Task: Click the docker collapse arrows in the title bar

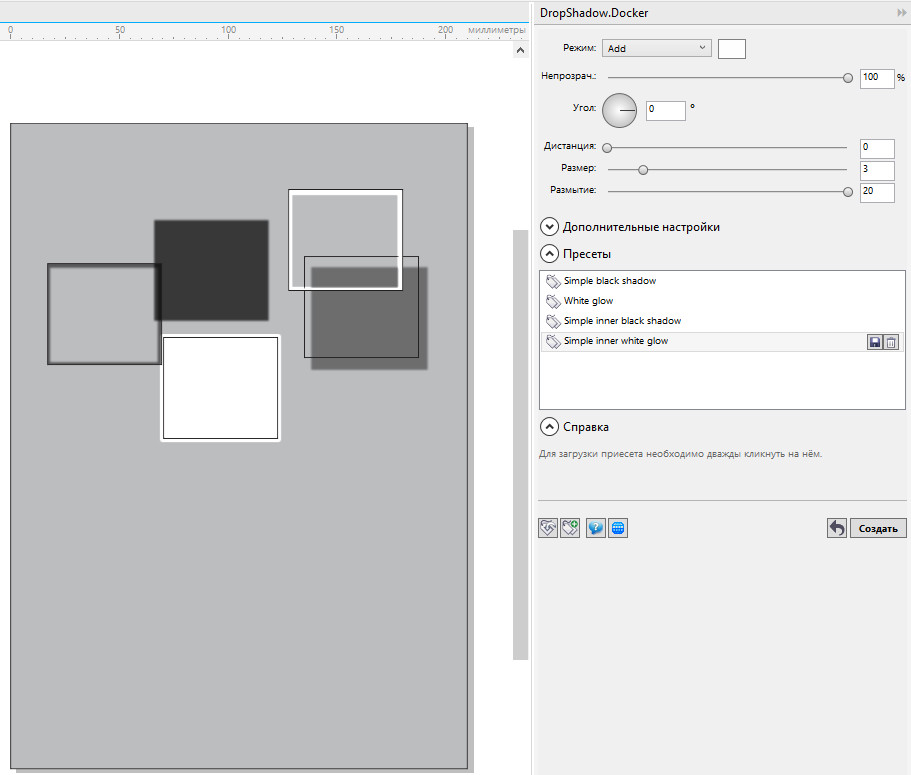Action: point(901,12)
